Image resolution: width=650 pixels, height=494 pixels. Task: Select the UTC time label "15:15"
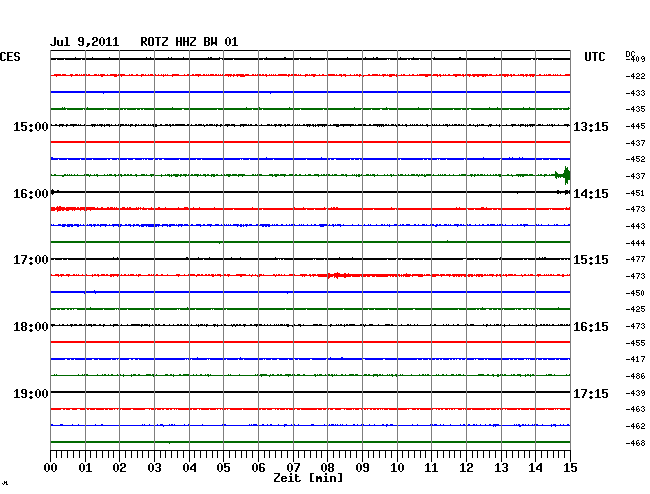591,260
